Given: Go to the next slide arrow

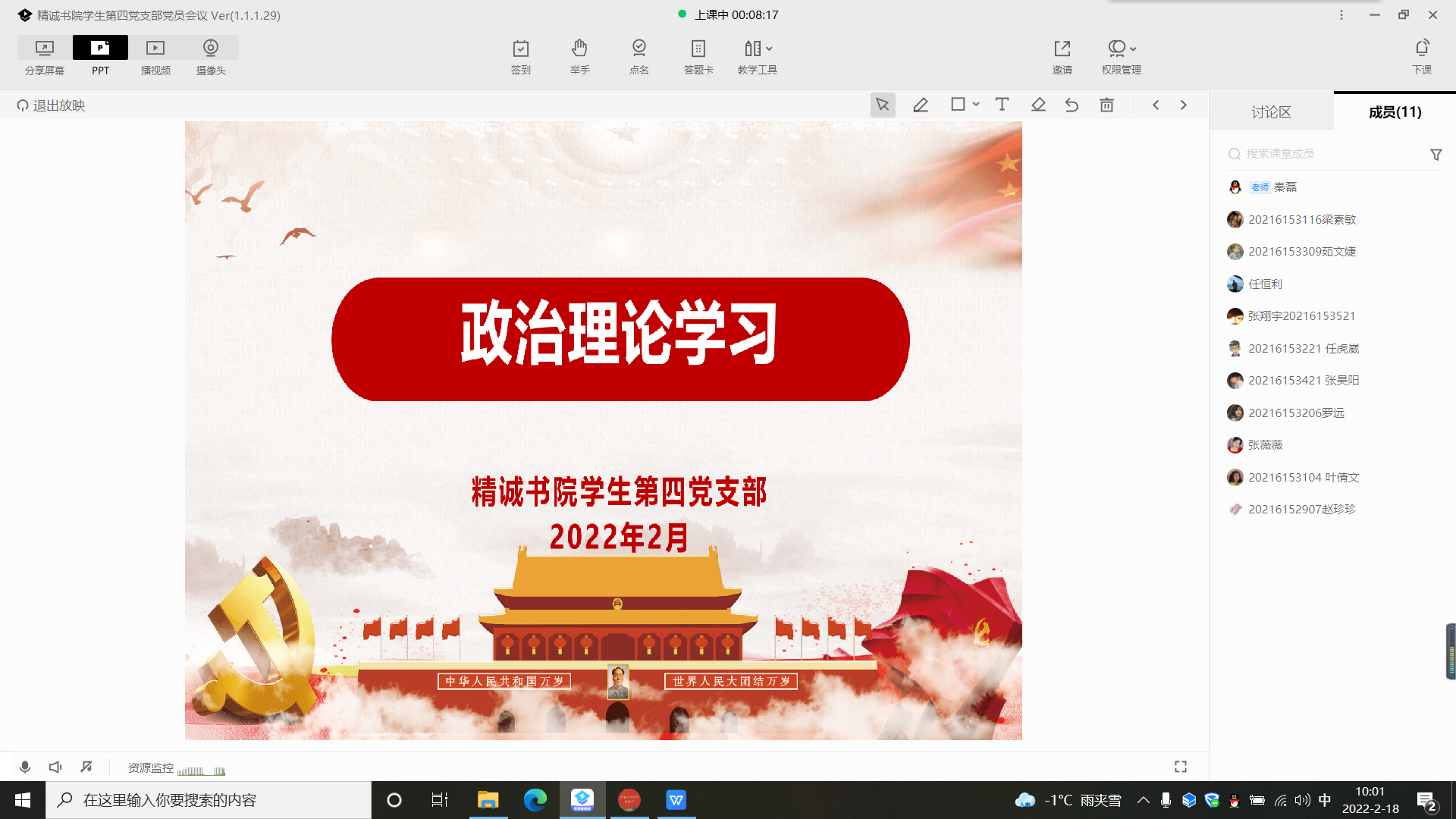Looking at the screenshot, I should (x=1183, y=105).
